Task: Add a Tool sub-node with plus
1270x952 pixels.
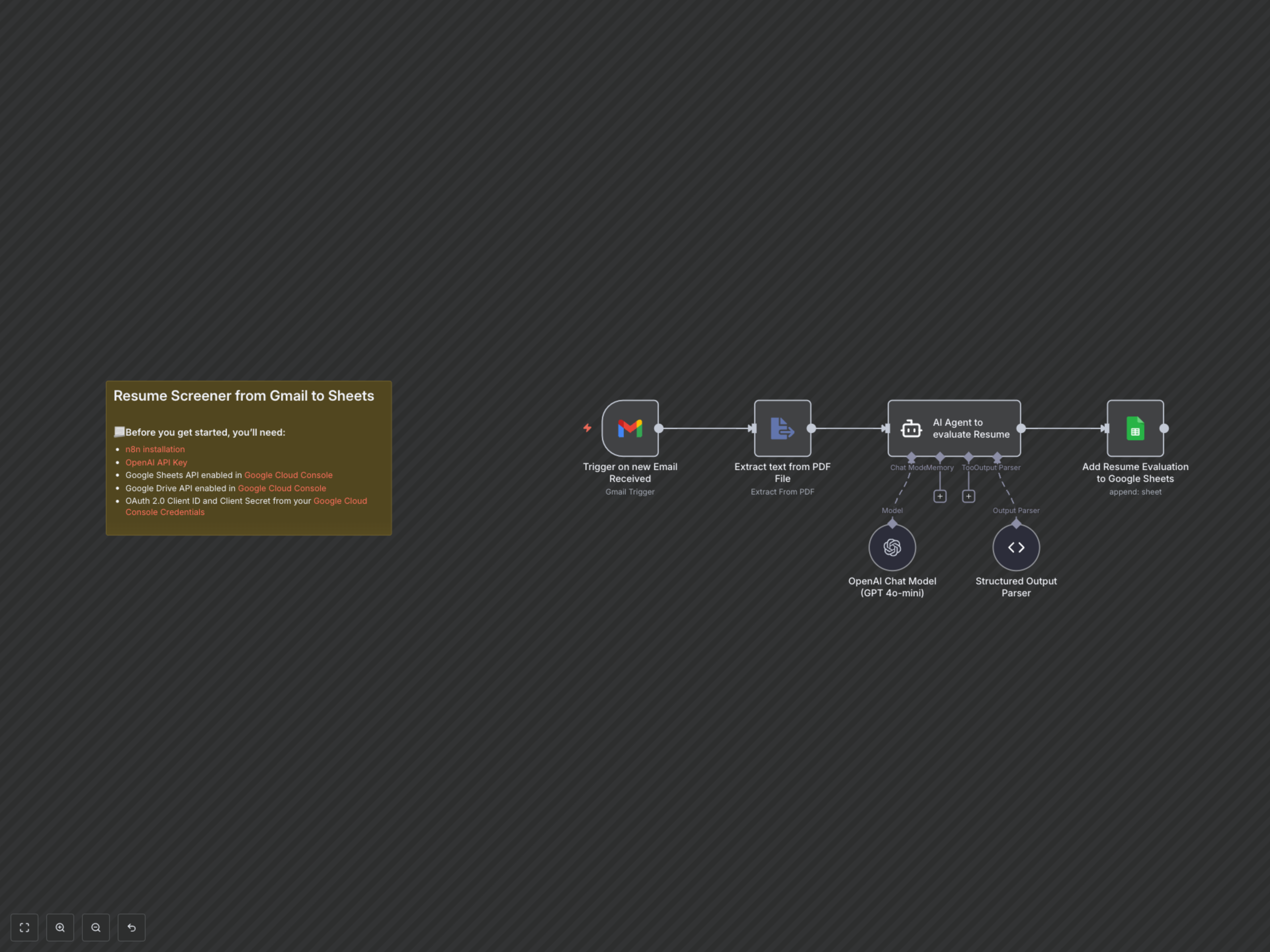Action: tap(969, 496)
